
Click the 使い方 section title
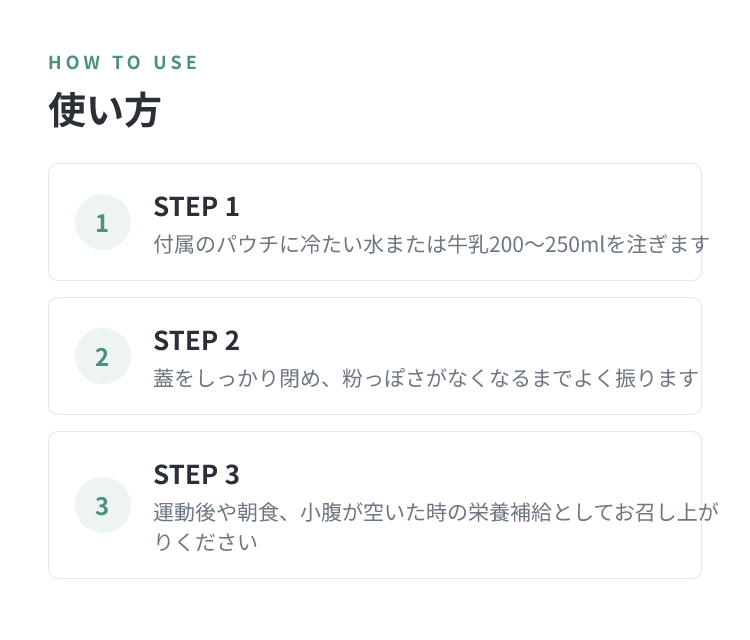104,110
